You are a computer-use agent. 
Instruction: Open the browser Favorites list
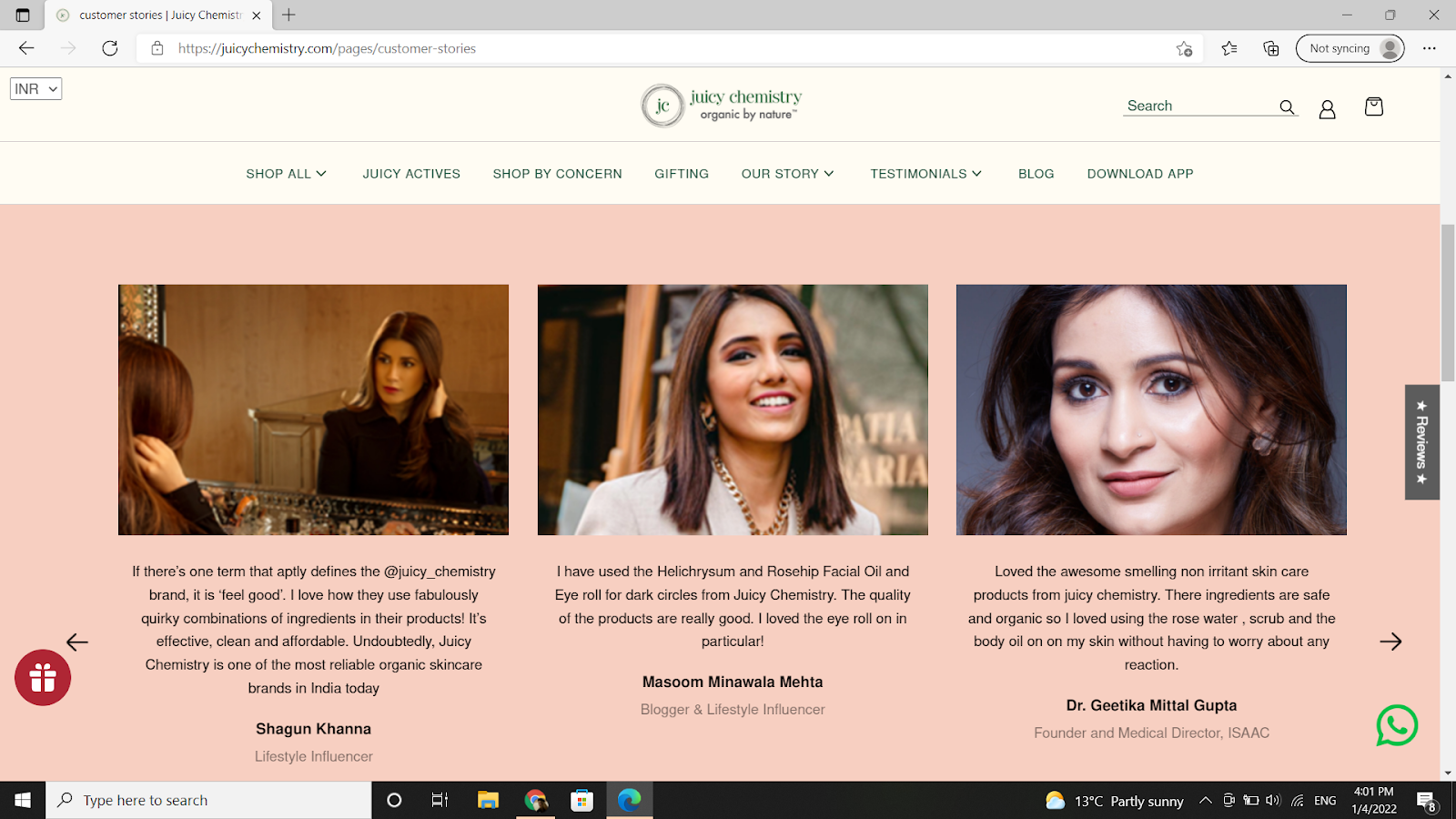click(x=1229, y=48)
